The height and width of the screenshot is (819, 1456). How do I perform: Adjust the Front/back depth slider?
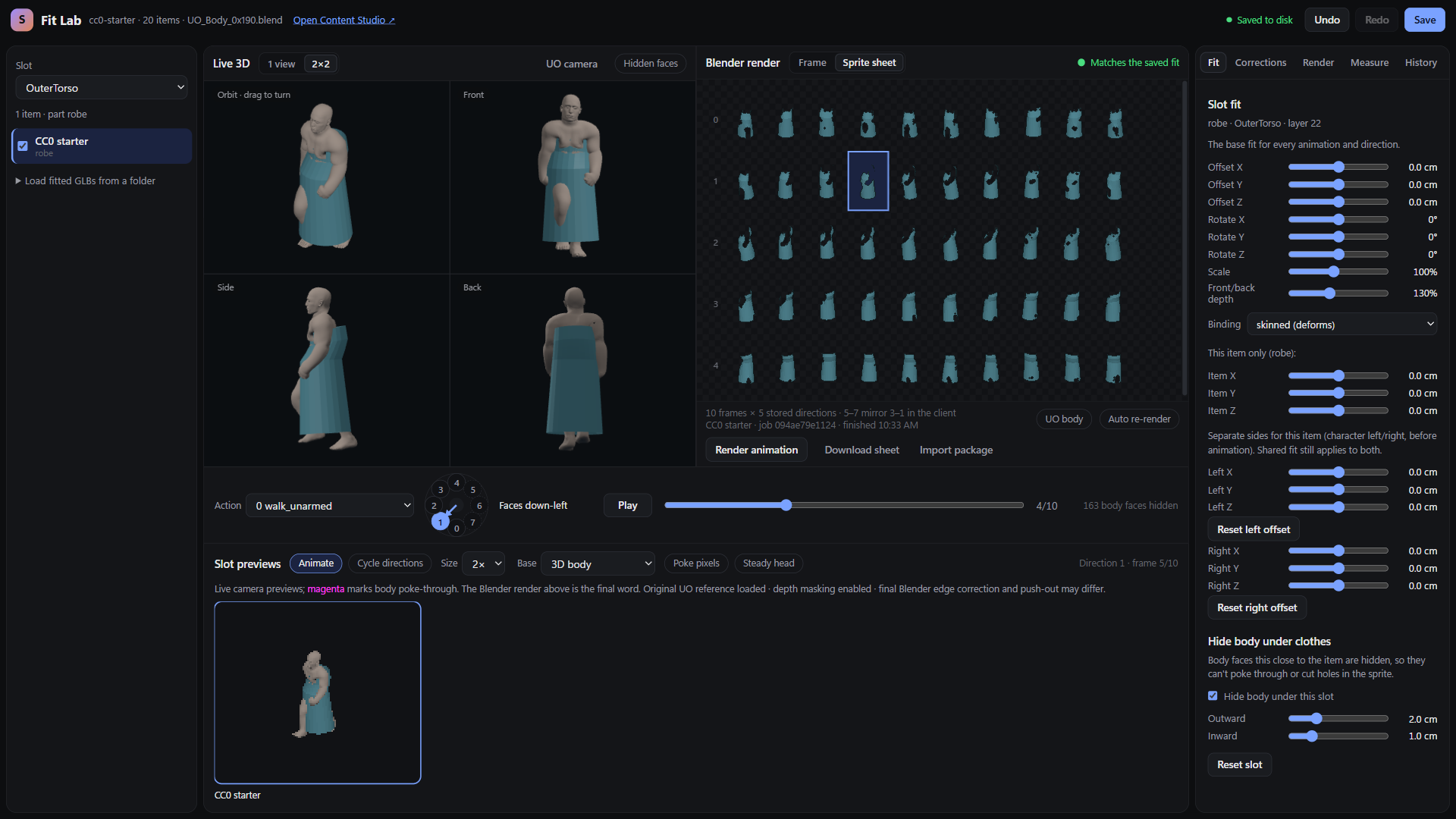[1338, 293]
